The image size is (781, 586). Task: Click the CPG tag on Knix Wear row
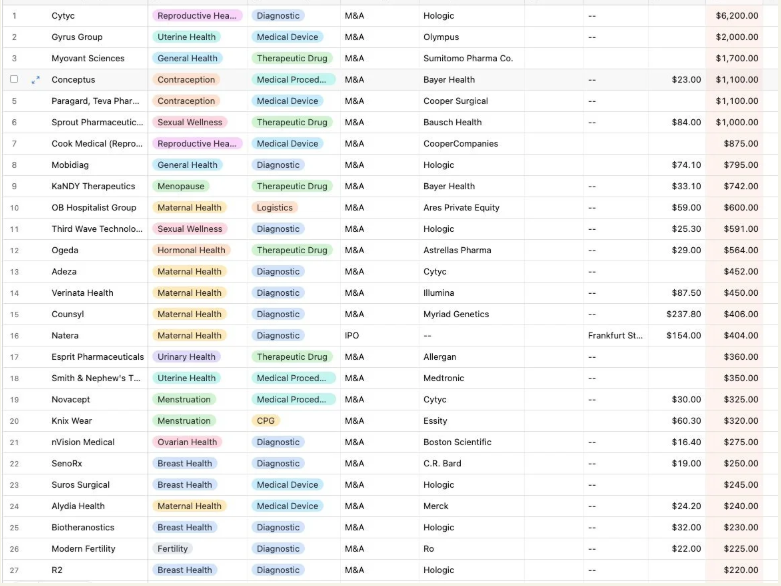(x=265, y=421)
